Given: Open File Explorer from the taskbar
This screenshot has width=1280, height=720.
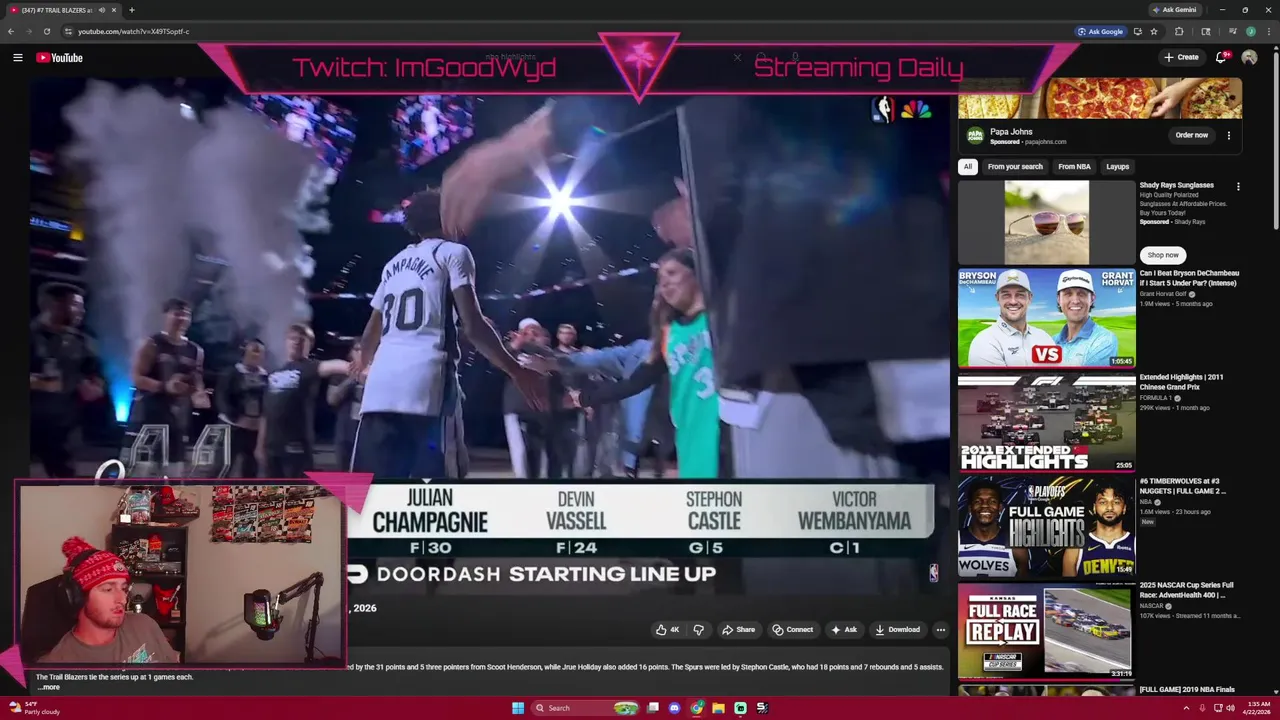Looking at the screenshot, I should (718, 708).
